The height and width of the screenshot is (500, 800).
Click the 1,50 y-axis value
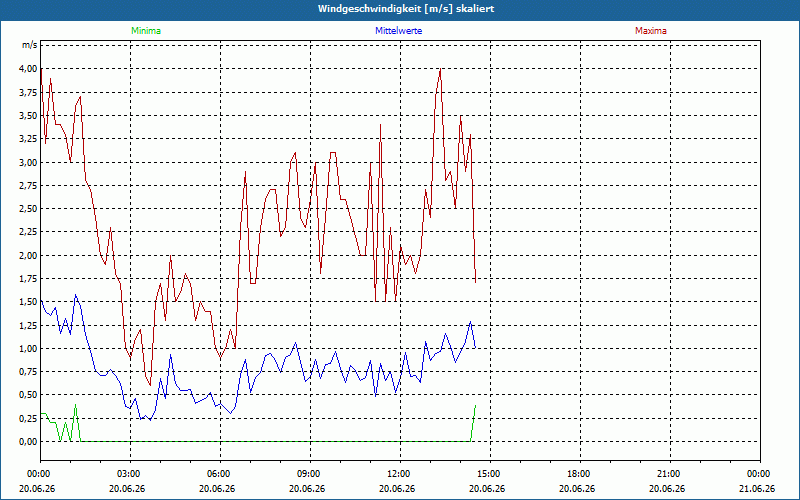[x=28, y=302]
